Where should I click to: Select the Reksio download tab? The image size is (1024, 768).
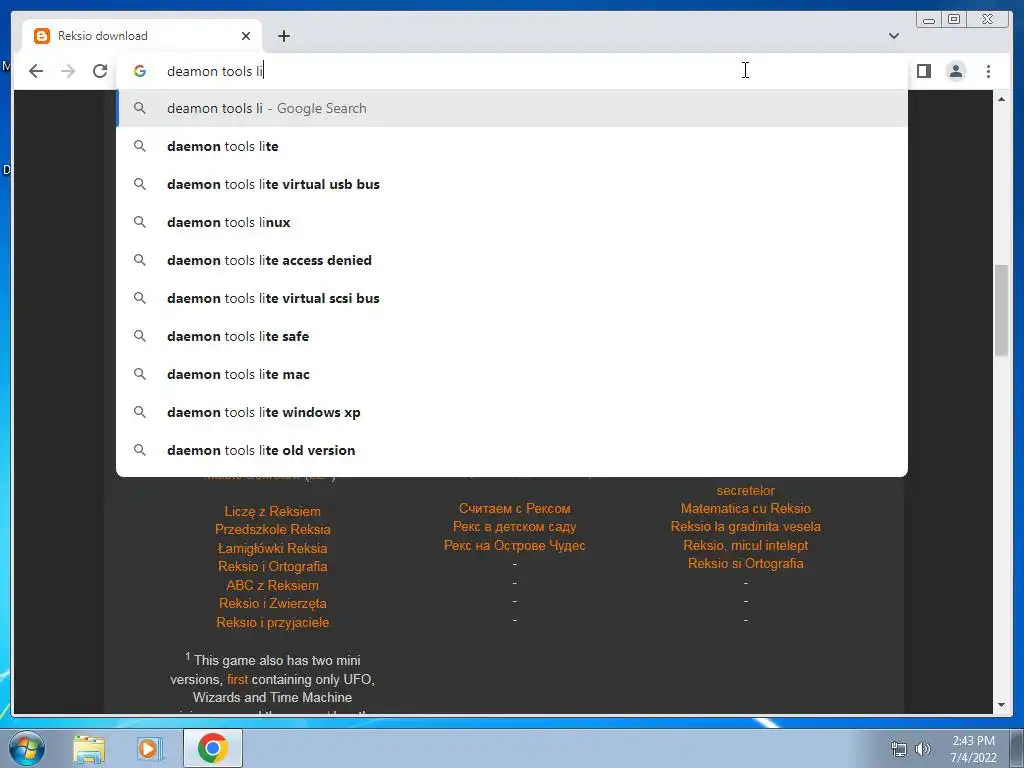pos(142,36)
